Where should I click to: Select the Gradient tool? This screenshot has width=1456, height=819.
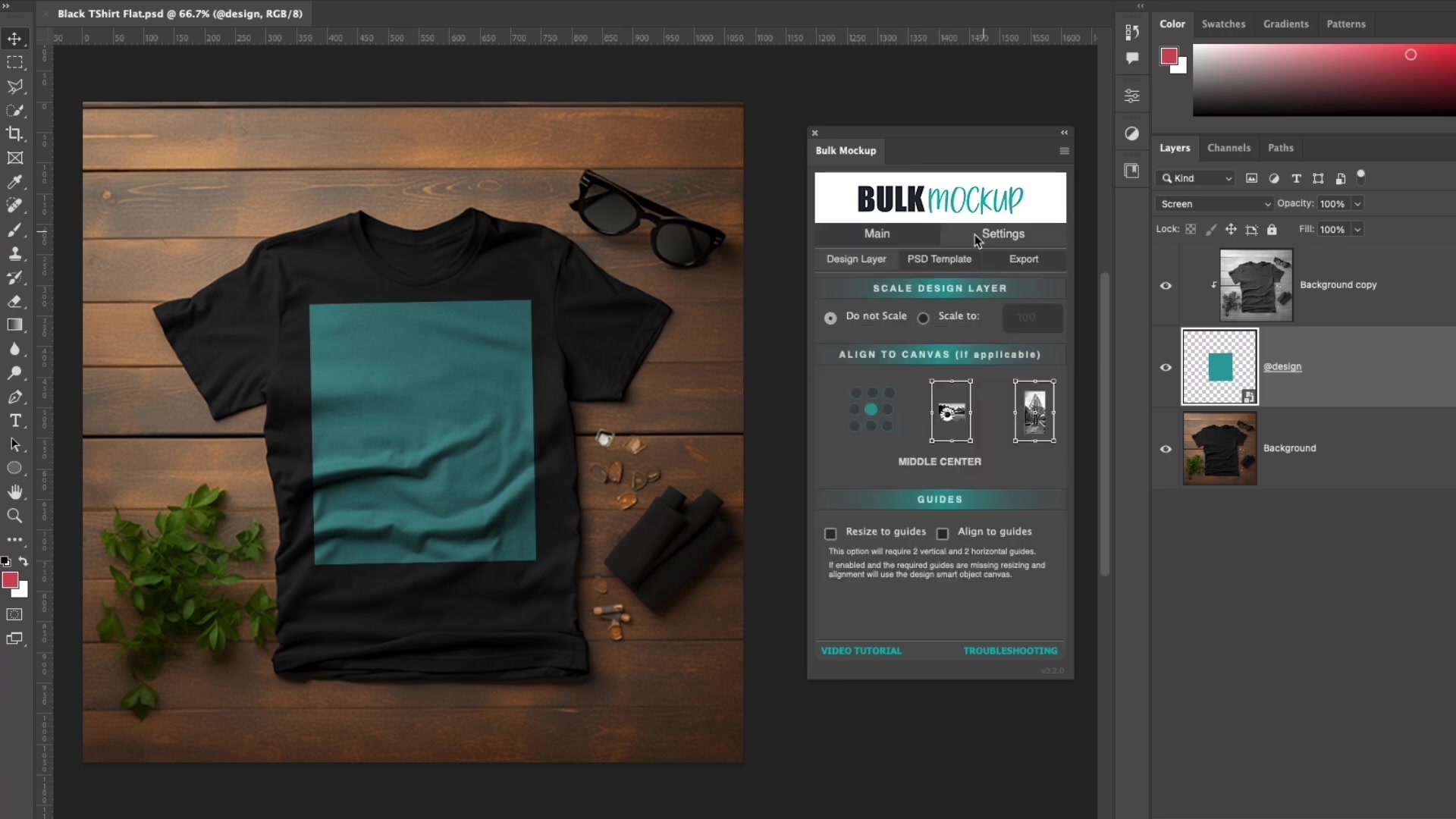(15, 325)
